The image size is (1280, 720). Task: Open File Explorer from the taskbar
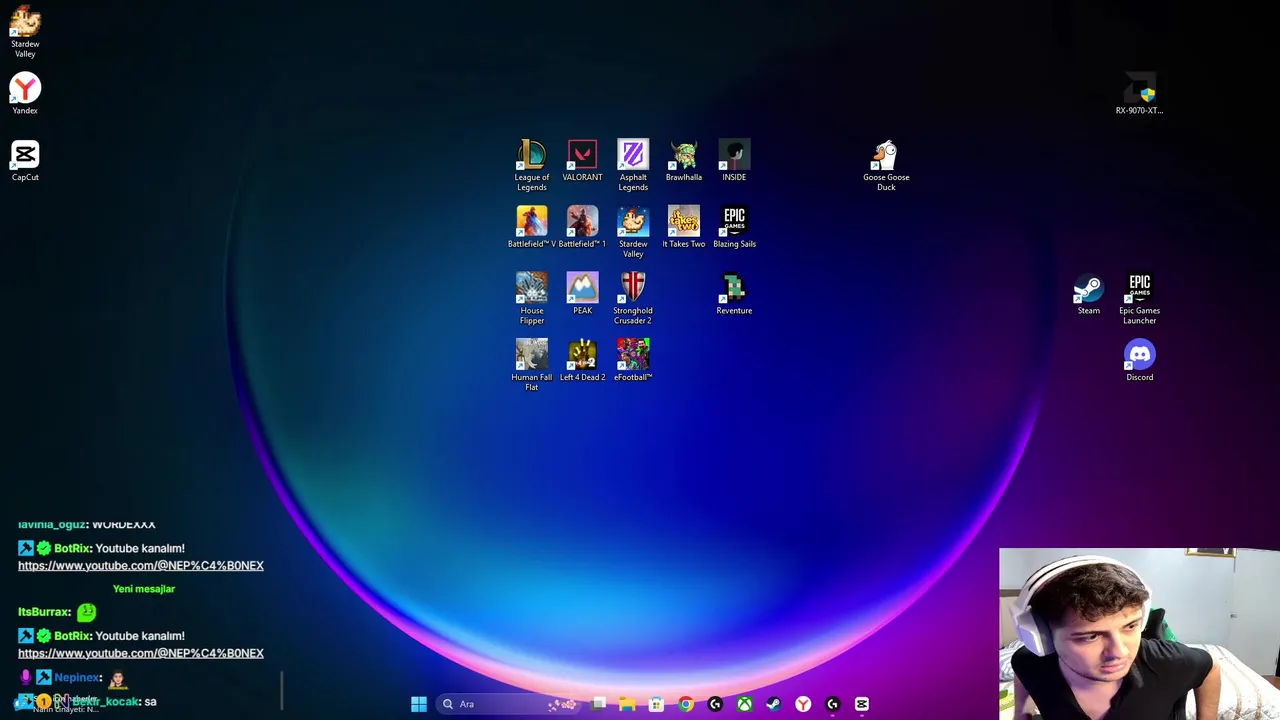tap(627, 704)
